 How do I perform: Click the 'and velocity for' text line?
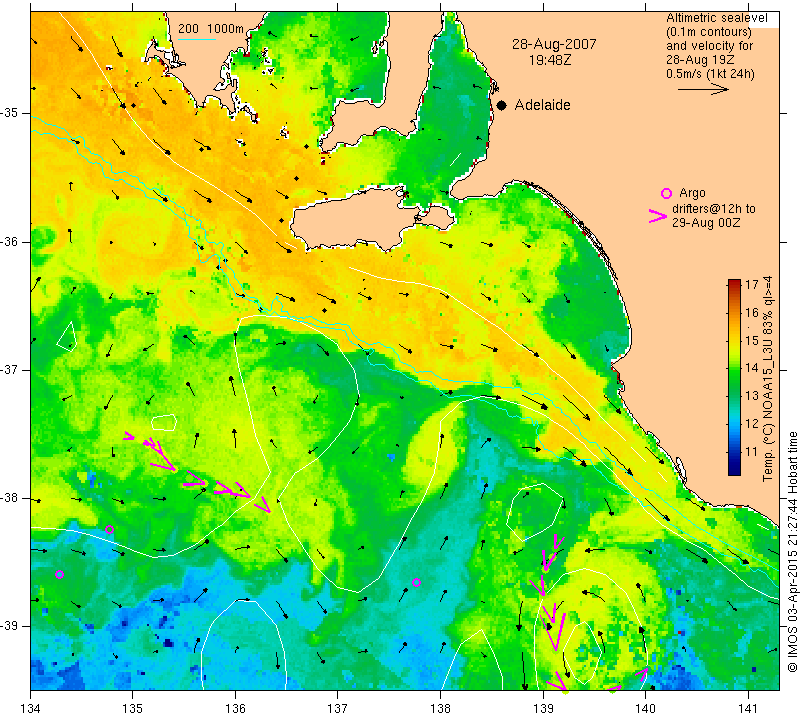[x=709, y=46]
